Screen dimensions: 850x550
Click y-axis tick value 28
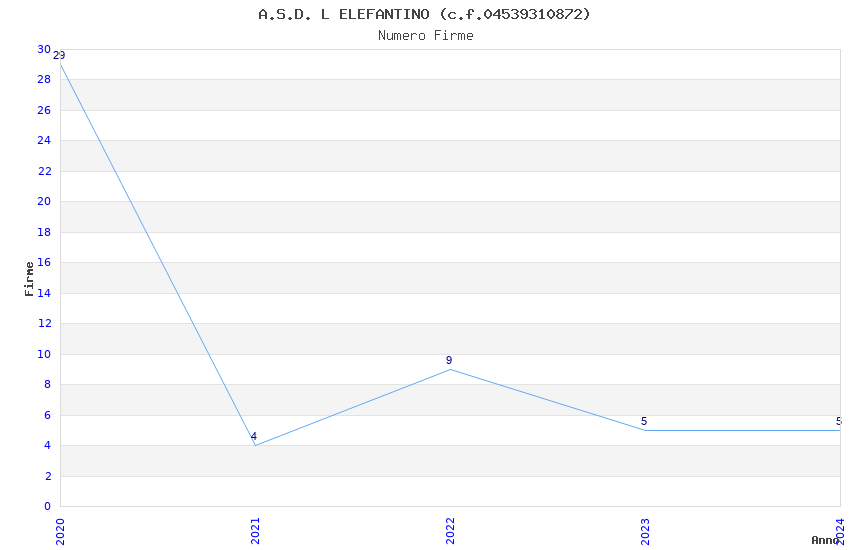tap(44, 80)
